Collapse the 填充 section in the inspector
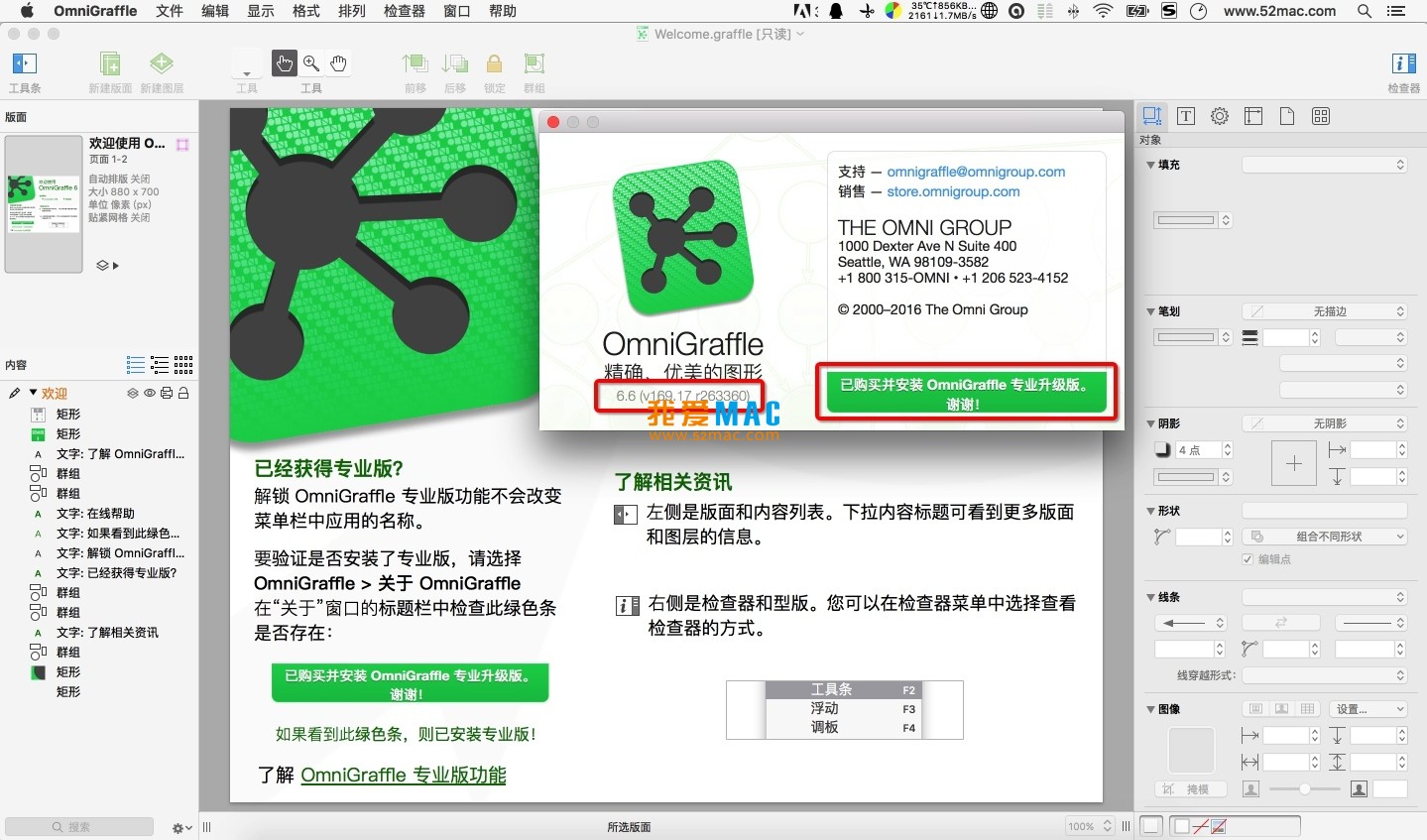 point(1152,165)
